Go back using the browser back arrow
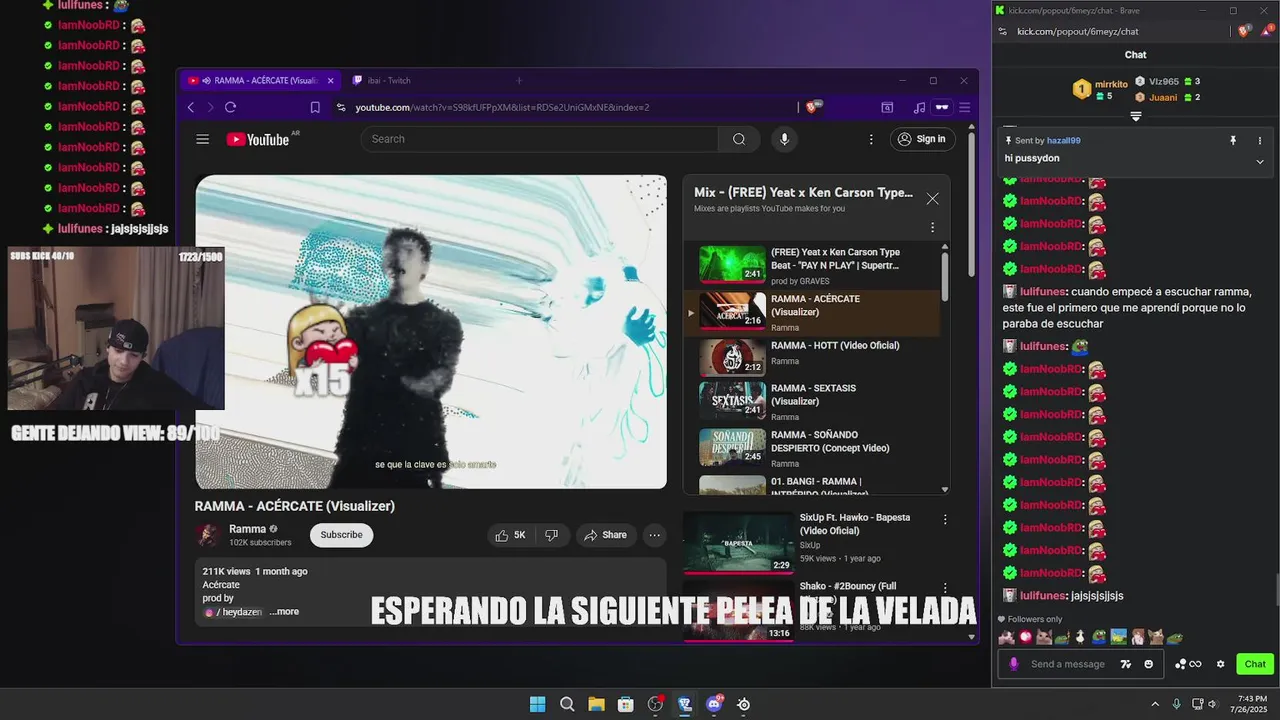This screenshot has height=720, width=1280. 191,107
